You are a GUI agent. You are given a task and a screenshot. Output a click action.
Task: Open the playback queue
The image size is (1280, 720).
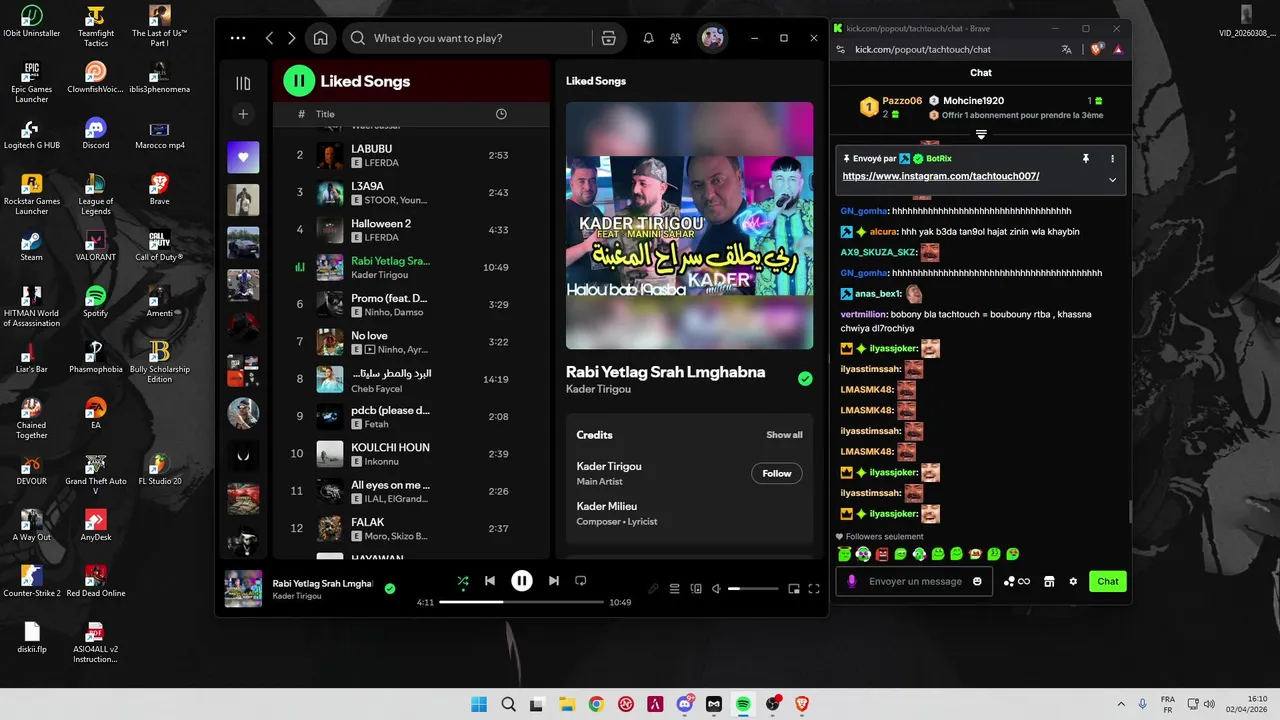click(x=675, y=589)
